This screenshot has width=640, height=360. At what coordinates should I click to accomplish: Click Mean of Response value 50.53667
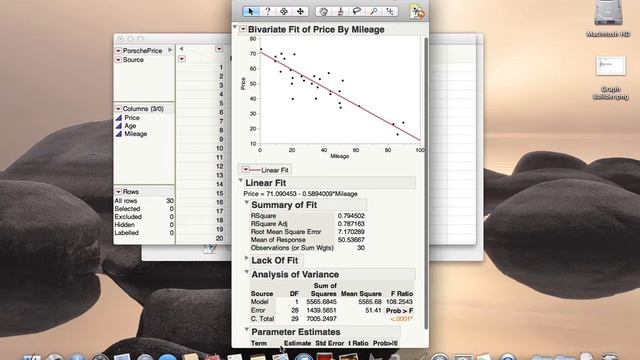coord(351,240)
